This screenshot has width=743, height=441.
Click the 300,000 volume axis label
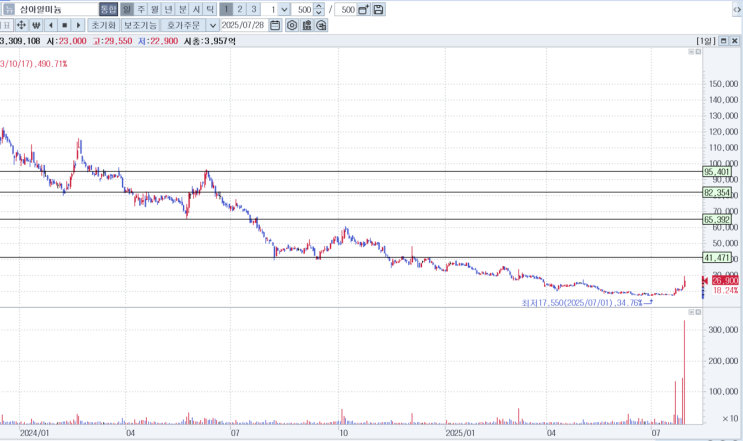(724, 330)
